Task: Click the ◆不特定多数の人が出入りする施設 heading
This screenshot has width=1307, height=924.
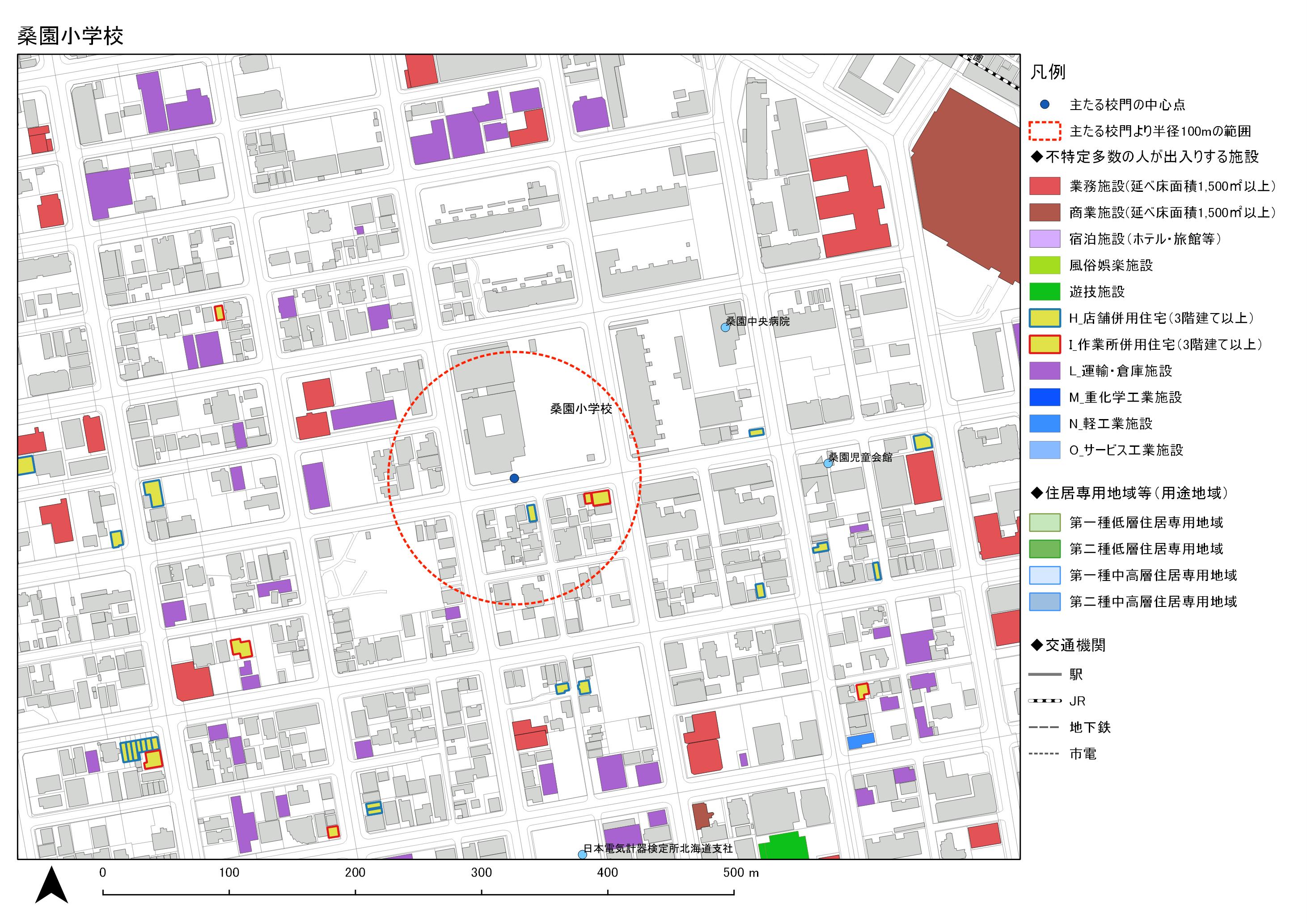Action: (x=1144, y=157)
